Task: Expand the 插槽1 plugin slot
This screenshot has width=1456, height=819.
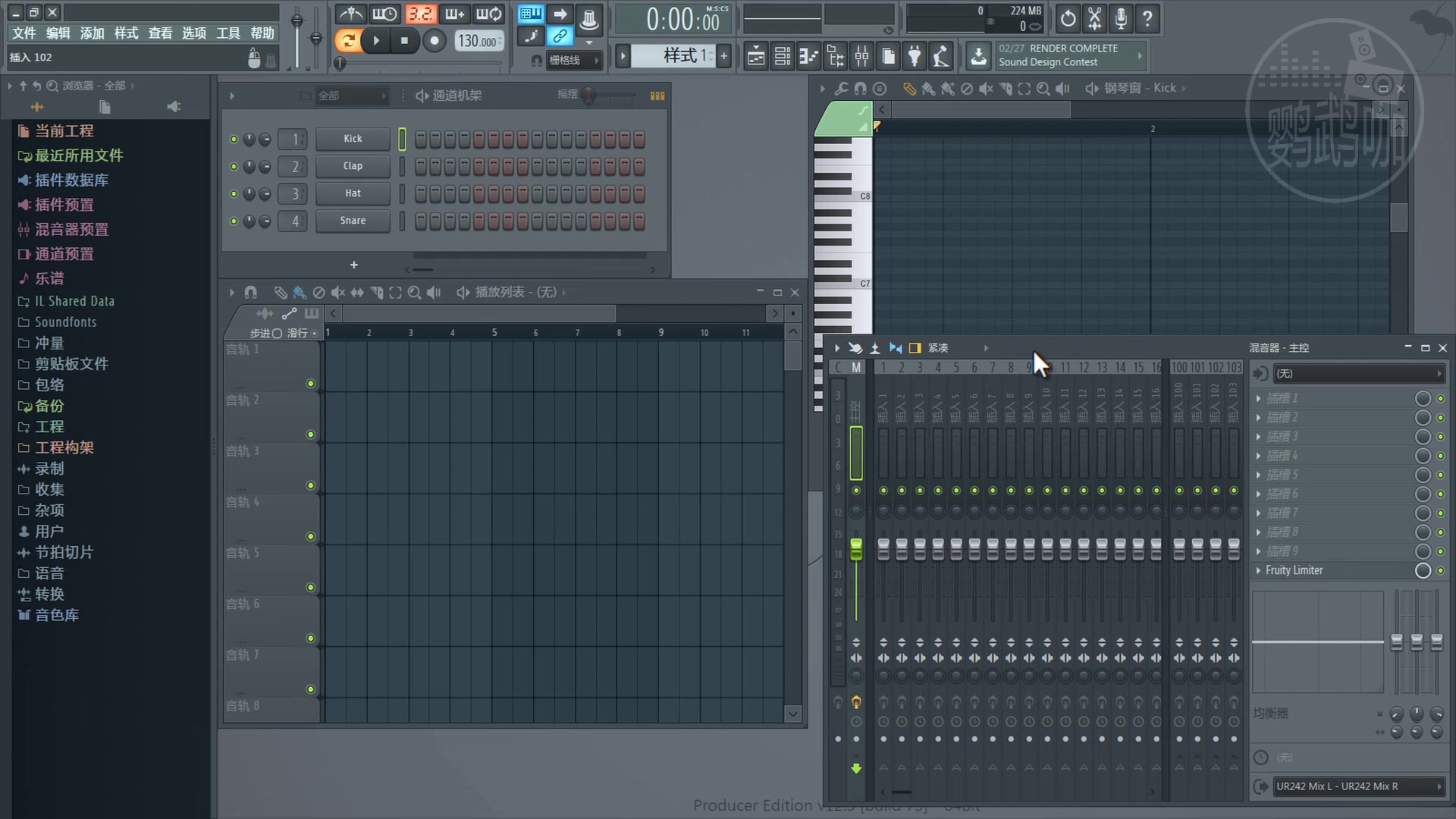Action: pos(1259,398)
